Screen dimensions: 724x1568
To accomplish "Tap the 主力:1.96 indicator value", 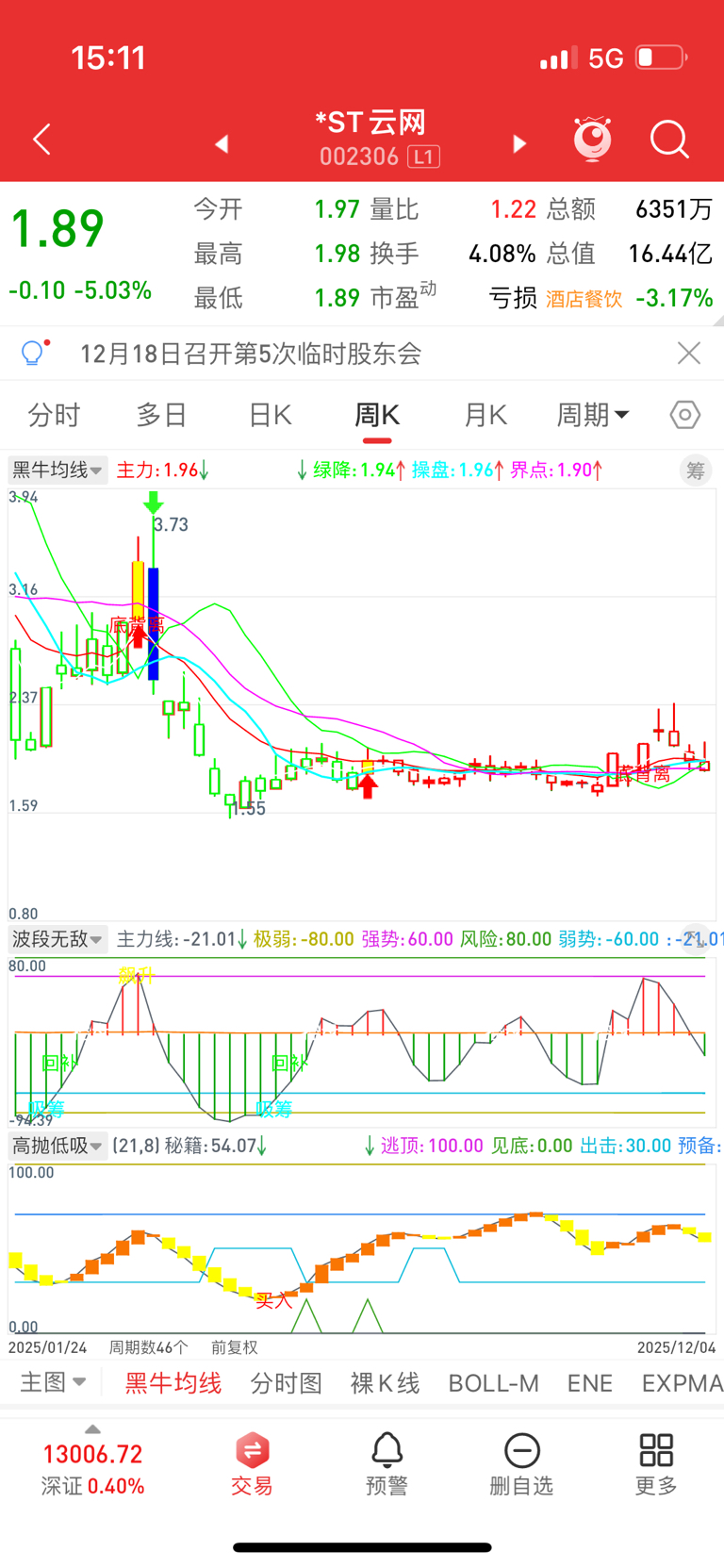I will (162, 470).
